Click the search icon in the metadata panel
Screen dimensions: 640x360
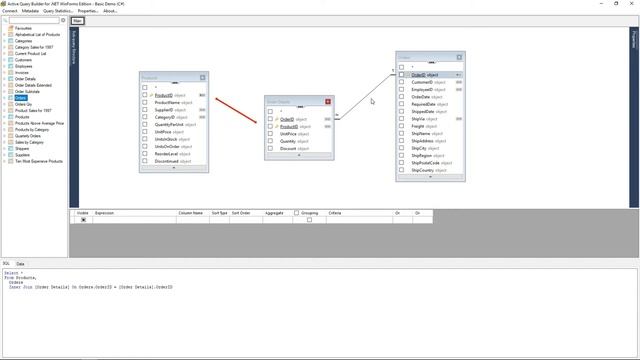tap(5, 20)
